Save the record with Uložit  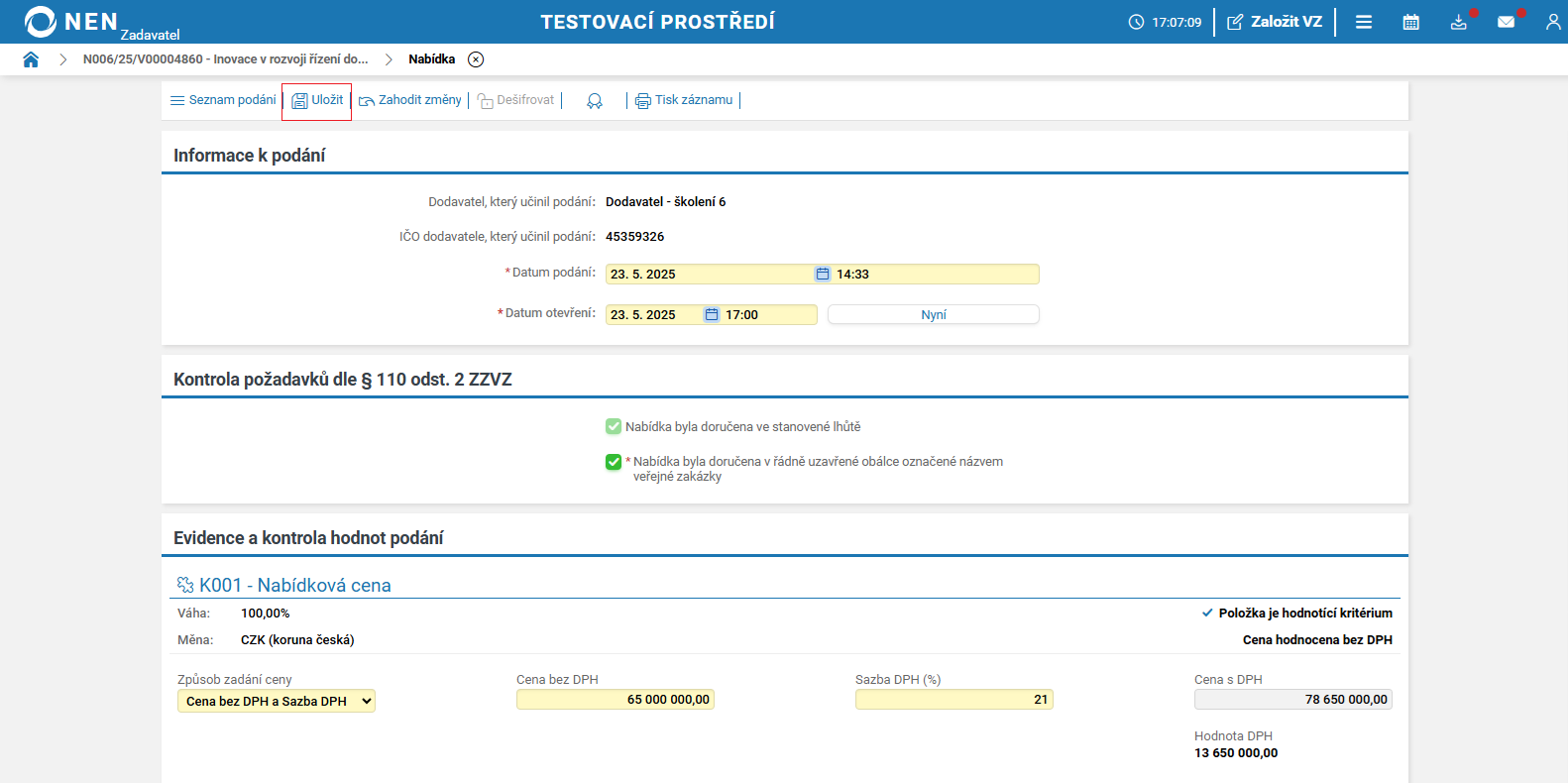317,101
